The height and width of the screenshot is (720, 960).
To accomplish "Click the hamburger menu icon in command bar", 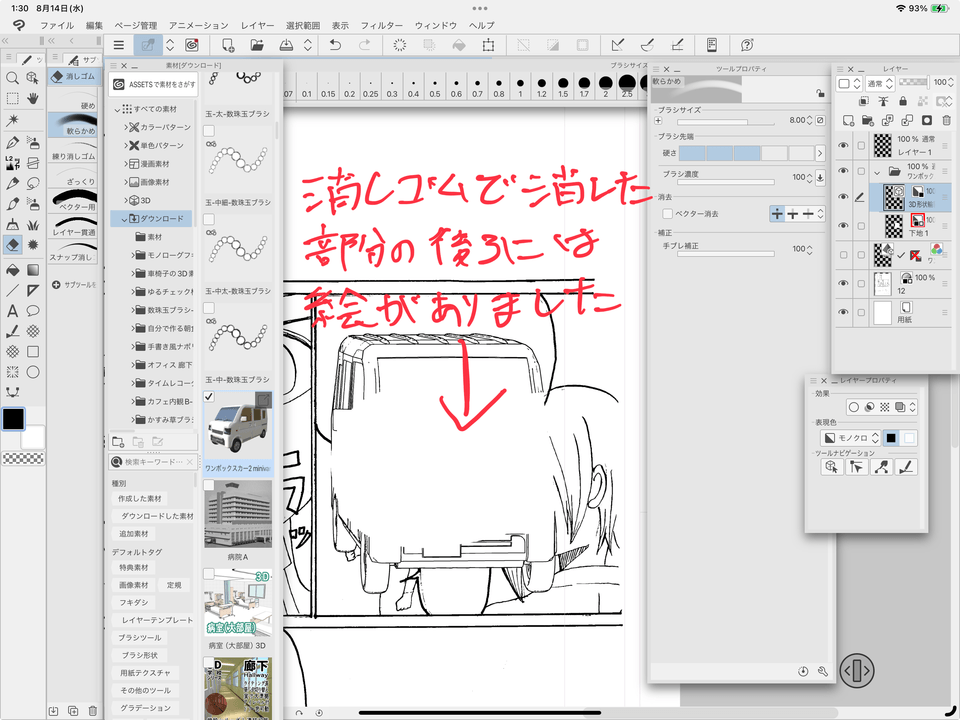I will coord(119,45).
